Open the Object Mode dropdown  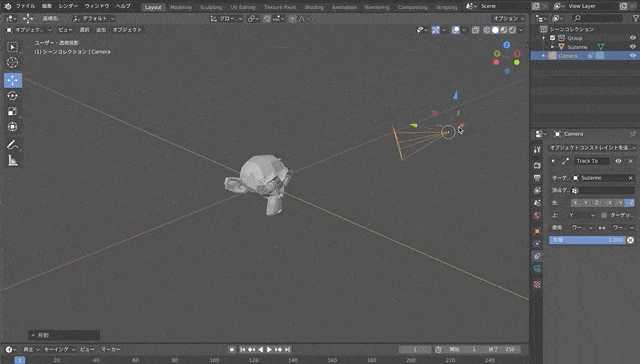[29, 30]
